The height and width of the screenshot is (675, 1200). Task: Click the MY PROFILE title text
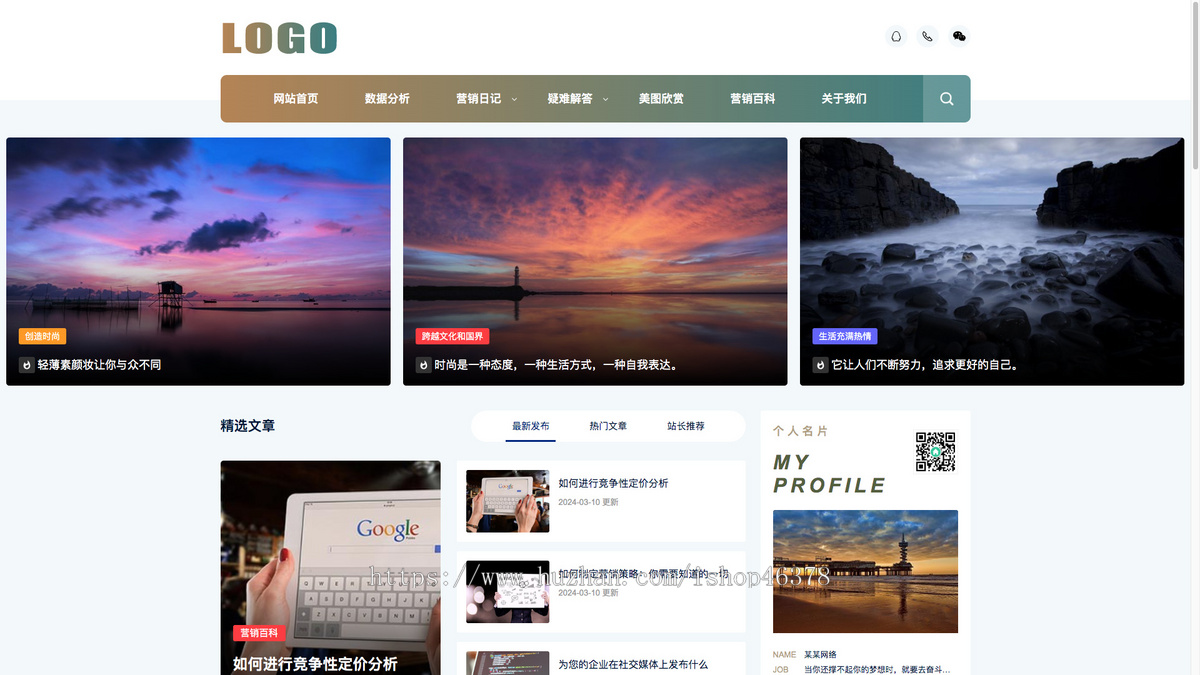pyautogui.click(x=829, y=474)
